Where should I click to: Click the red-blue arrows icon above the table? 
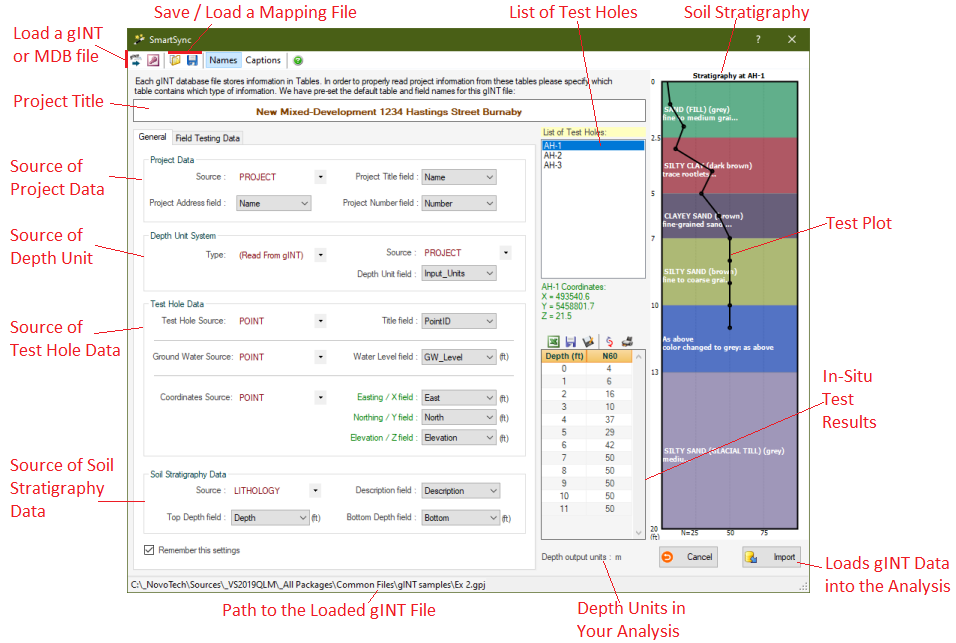tap(609, 341)
